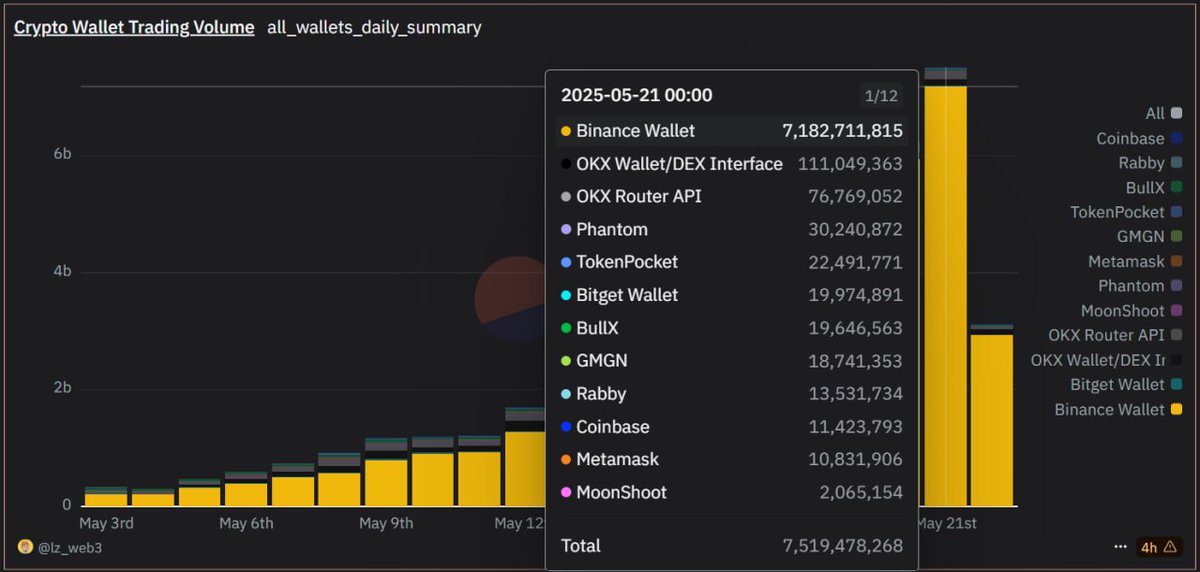Click the green BullX legend swatch
The height and width of the screenshot is (572, 1200).
(x=1176, y=188)
